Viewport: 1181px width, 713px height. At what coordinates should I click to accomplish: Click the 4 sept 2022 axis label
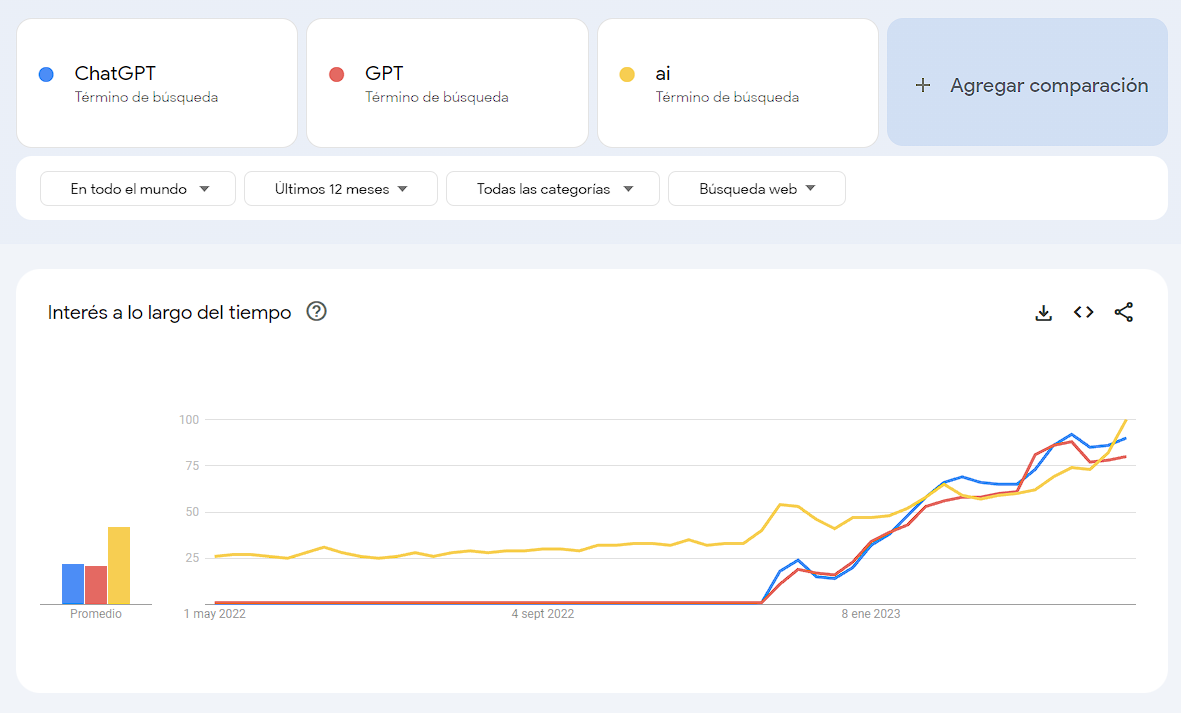click(542, 614)
